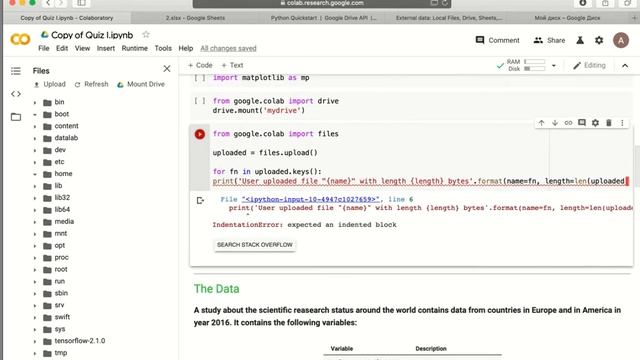The width and height of the screenshot is (640, 360).
Task: Open the Edit menu
Action: (62, 48)
